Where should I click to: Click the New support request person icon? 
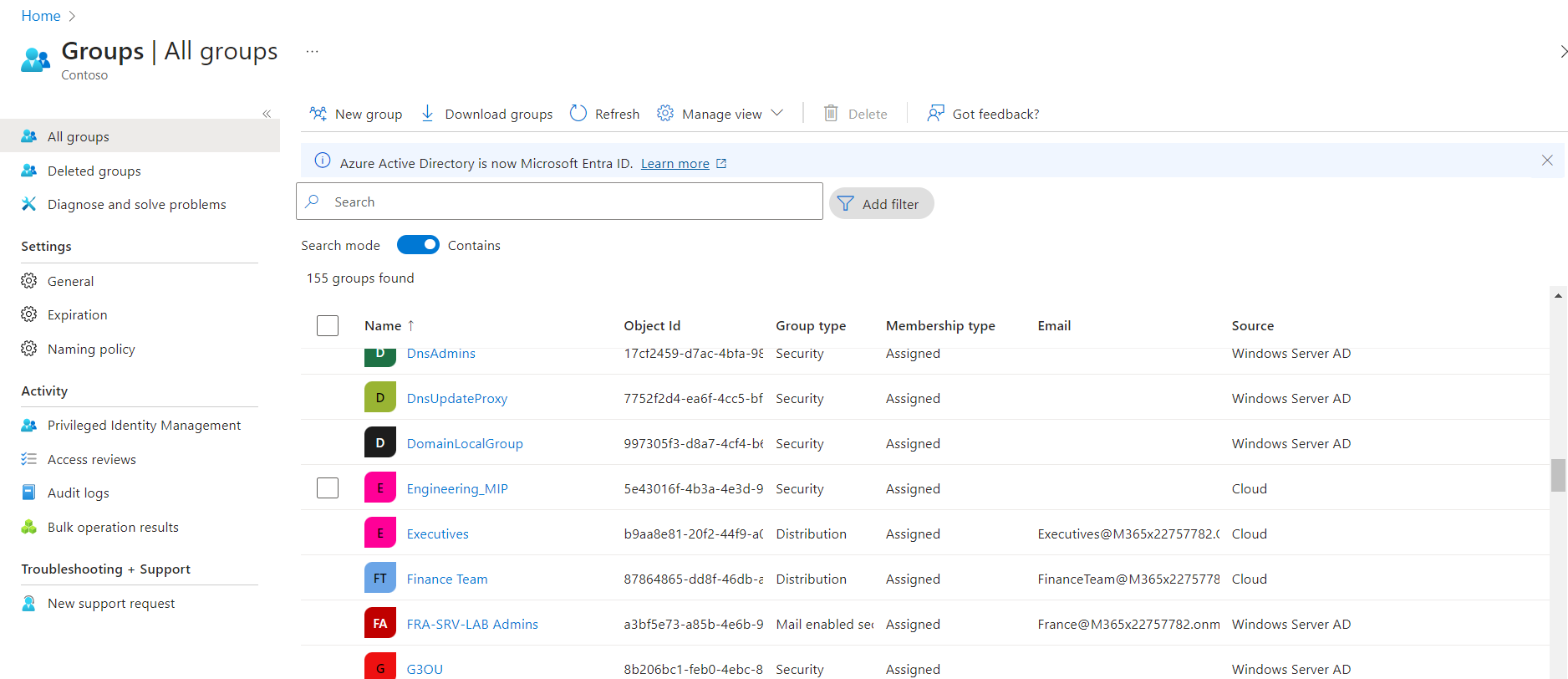point(28,602)
